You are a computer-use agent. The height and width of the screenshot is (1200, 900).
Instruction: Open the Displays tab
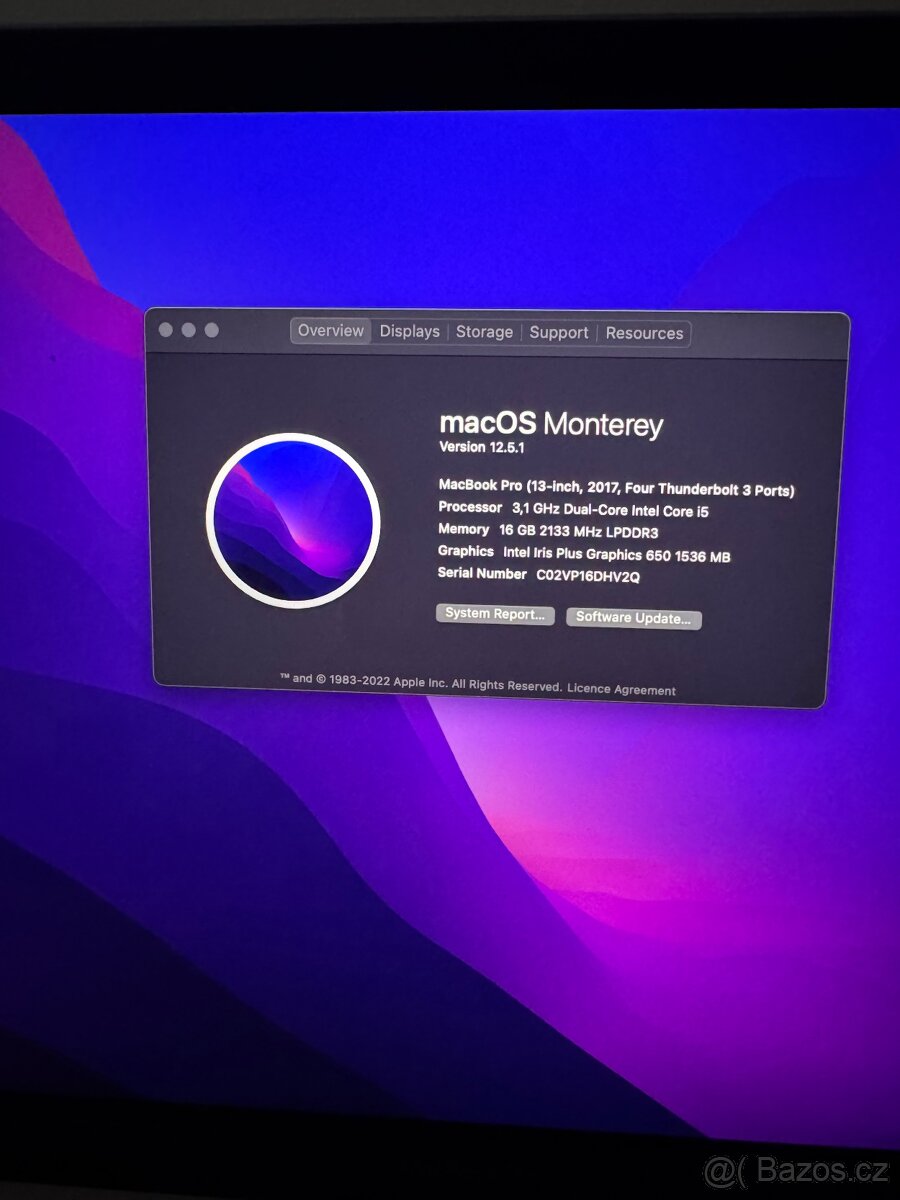[409, 331]
